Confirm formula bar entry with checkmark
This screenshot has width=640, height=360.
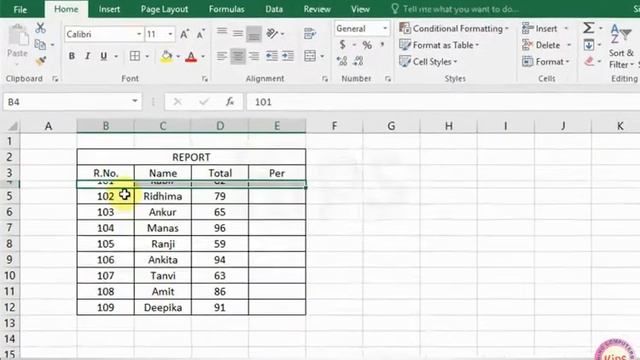click(204, 102)
